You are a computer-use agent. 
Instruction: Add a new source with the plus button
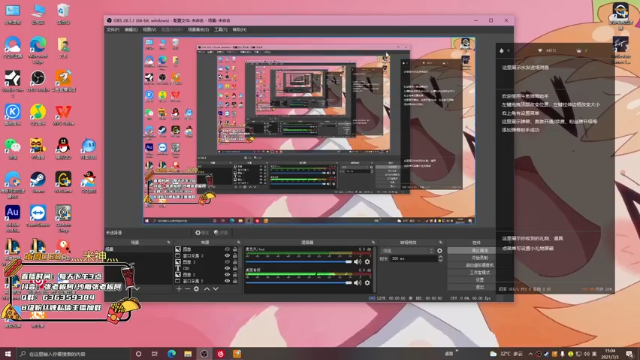179,289
